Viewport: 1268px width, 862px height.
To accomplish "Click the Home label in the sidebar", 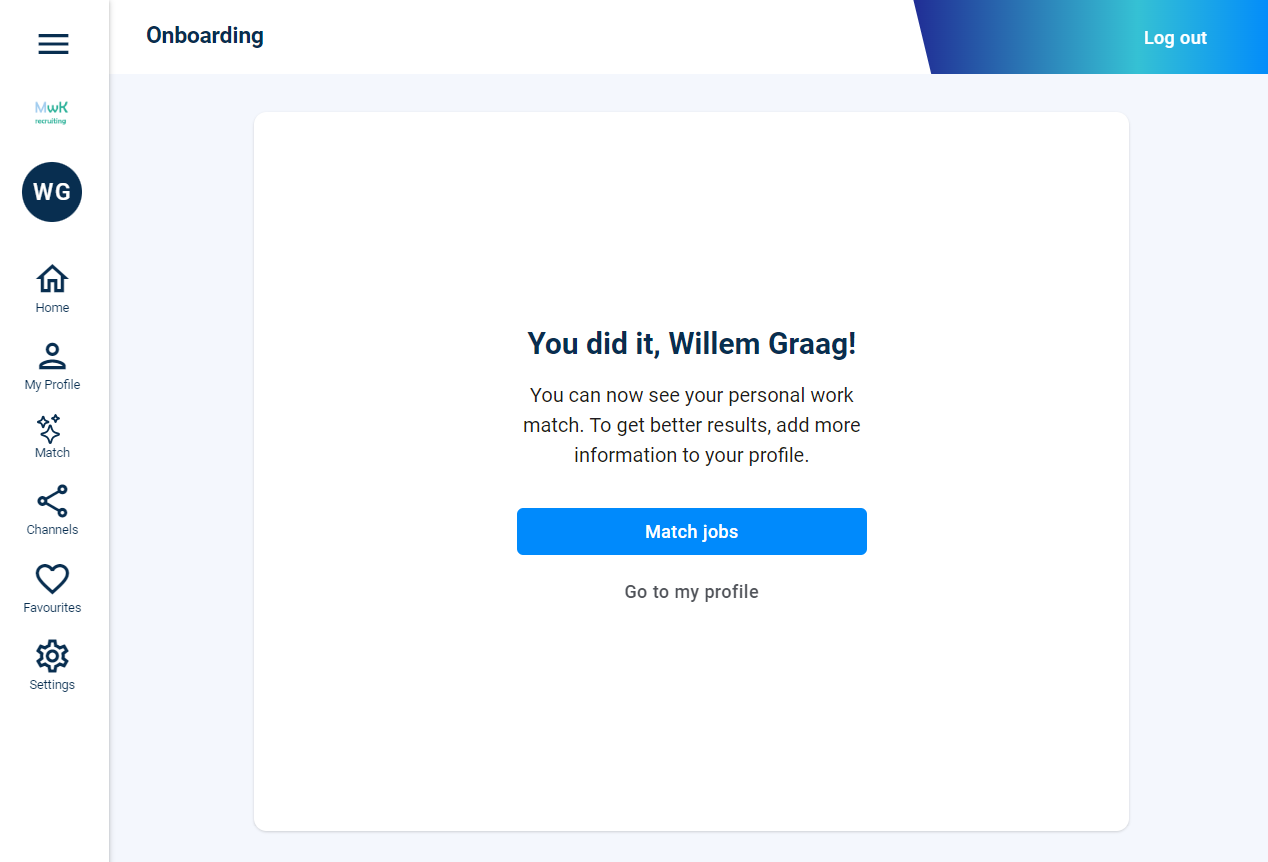I will (x=52, y=308).
